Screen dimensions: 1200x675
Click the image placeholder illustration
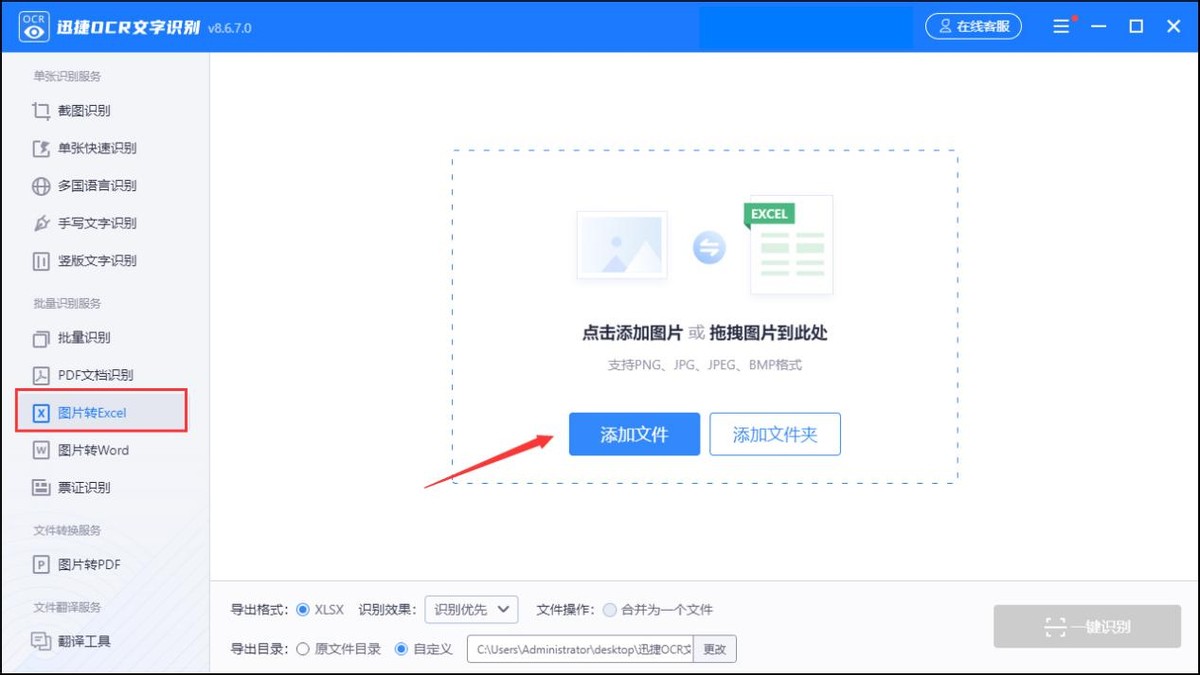click(x=621, y=245)
